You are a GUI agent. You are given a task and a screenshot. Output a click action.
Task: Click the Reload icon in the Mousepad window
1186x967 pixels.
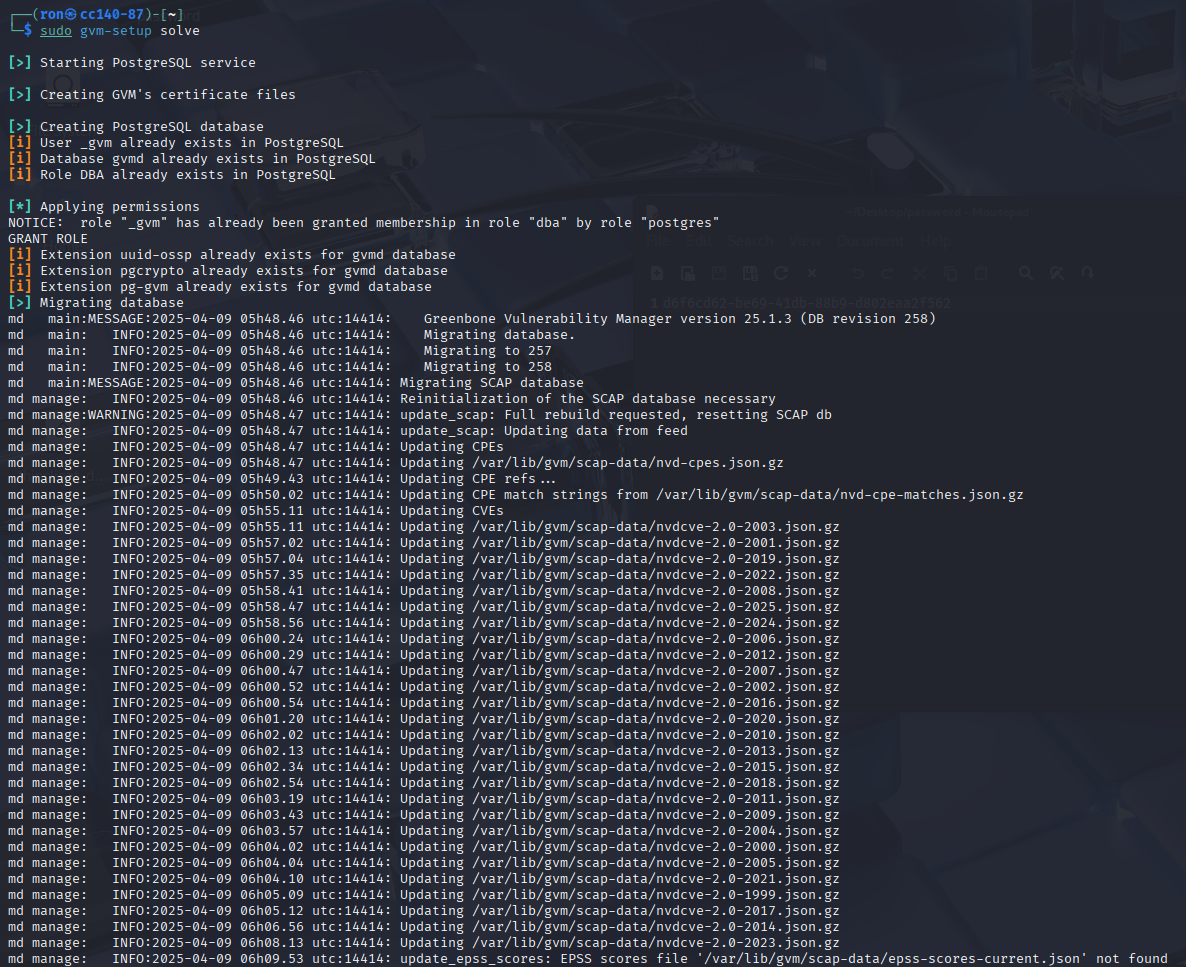coord(781,273)
